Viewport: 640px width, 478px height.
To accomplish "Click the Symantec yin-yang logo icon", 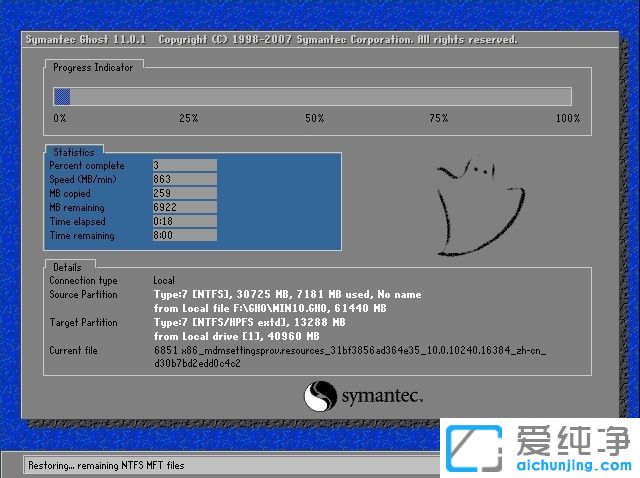I will [320, 396].
